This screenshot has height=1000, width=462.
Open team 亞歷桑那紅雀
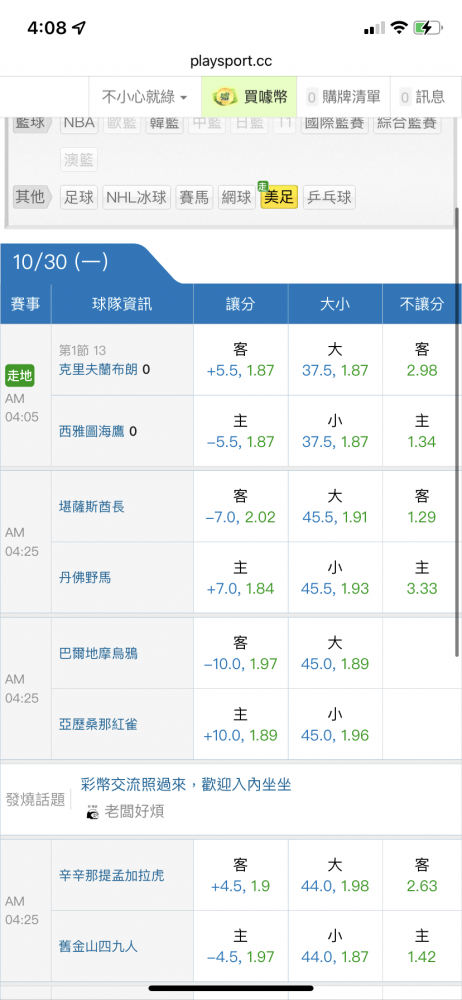pyautogui.click(x=98, y=724)
